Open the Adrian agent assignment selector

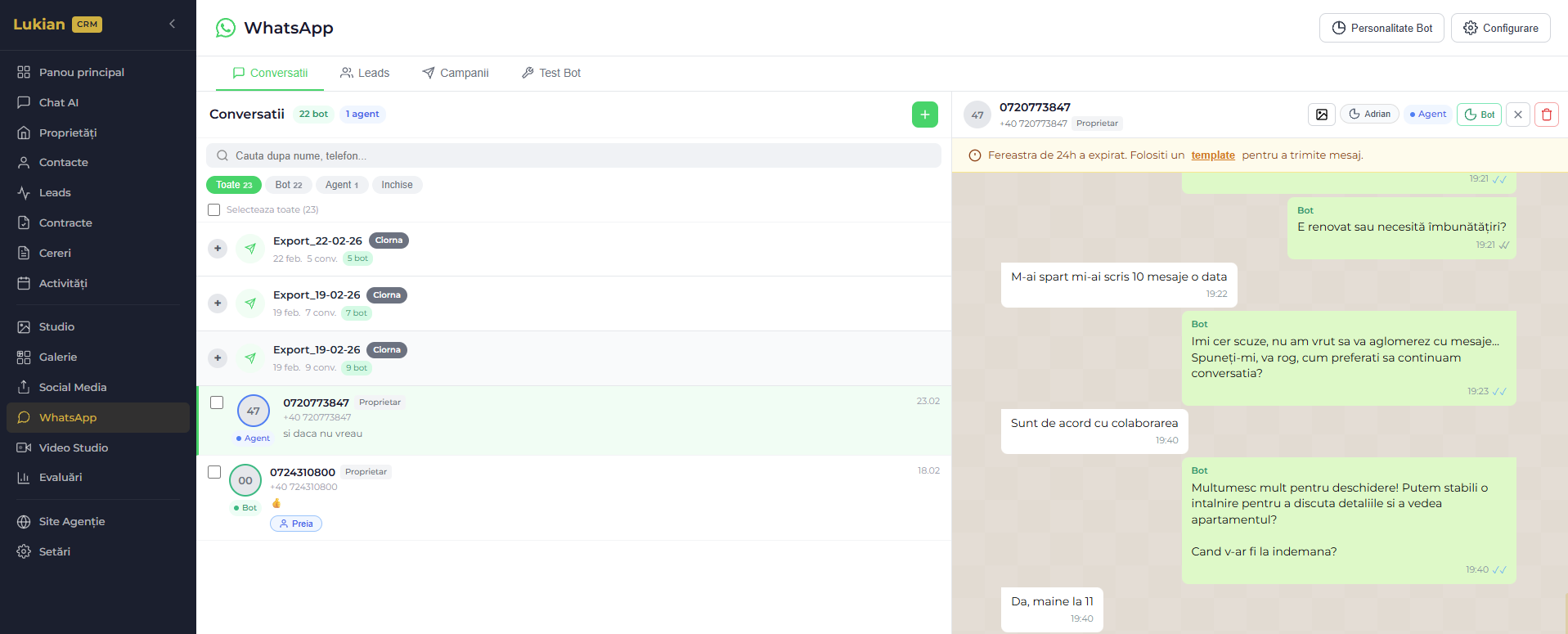[x=1369, y=115]
